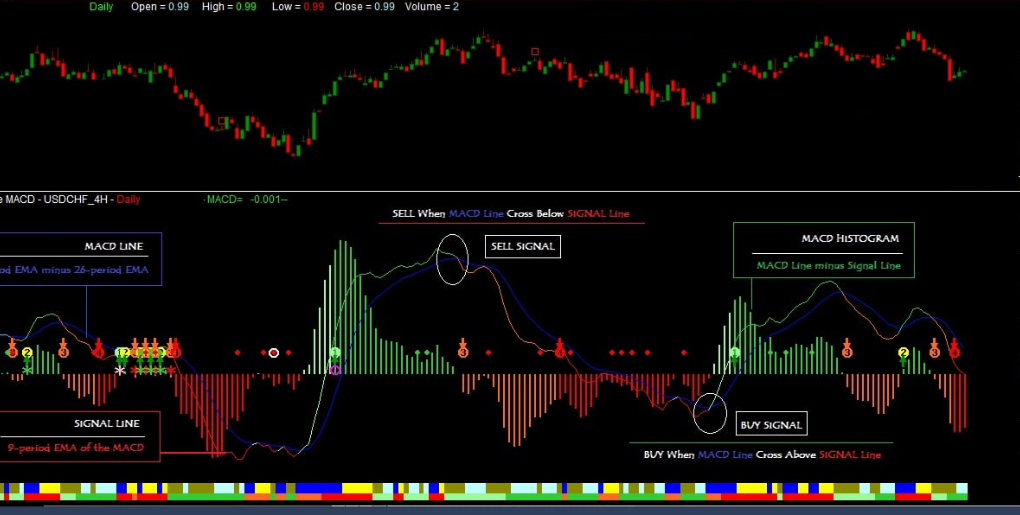Click the High = 0.99 value
The height and width of the screenshot is (515, 1020).
(229, 7)
